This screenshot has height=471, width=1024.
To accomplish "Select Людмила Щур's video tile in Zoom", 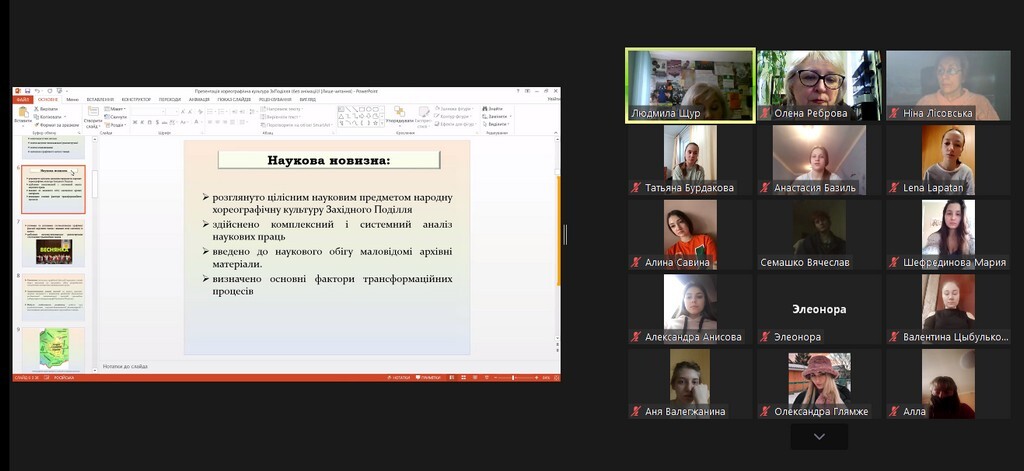I will pos(690,85).
